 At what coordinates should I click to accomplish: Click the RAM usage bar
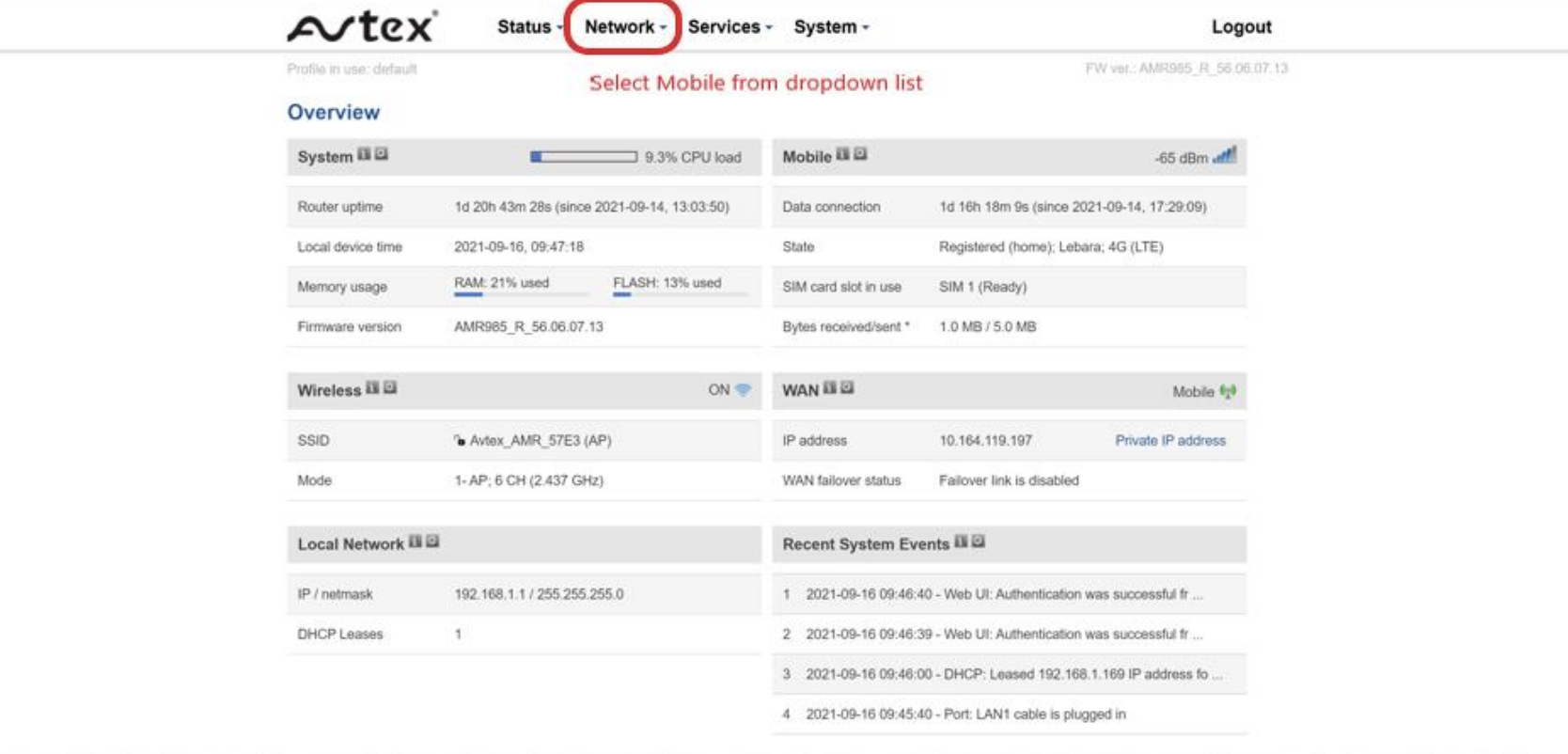click(521, 294)
